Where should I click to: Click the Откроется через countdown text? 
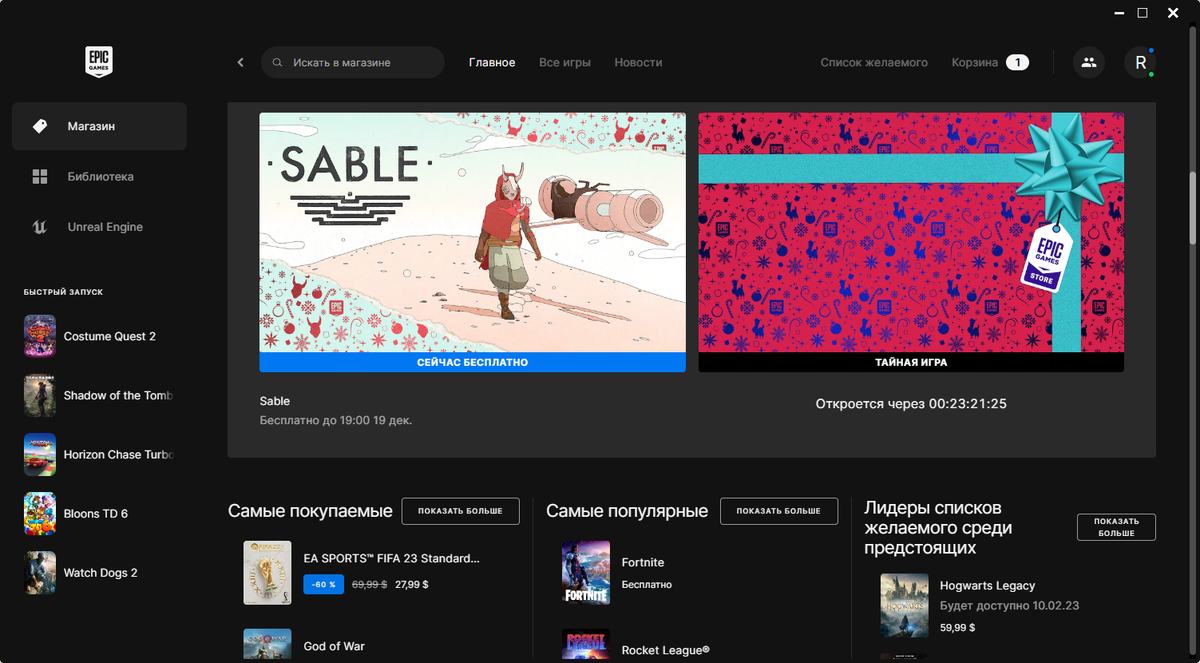pyautogui.click(x=911, y=404)
